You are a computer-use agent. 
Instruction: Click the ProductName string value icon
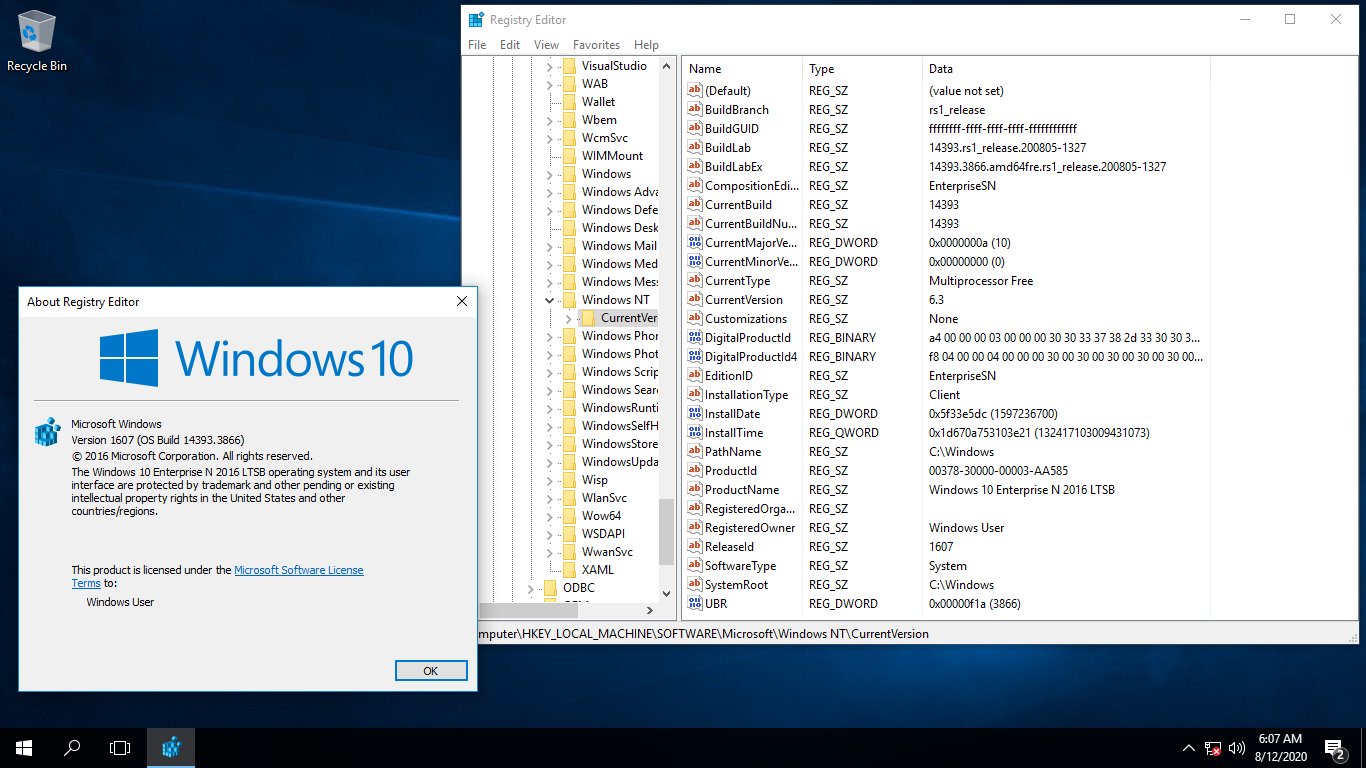click(x=696, y=490)
